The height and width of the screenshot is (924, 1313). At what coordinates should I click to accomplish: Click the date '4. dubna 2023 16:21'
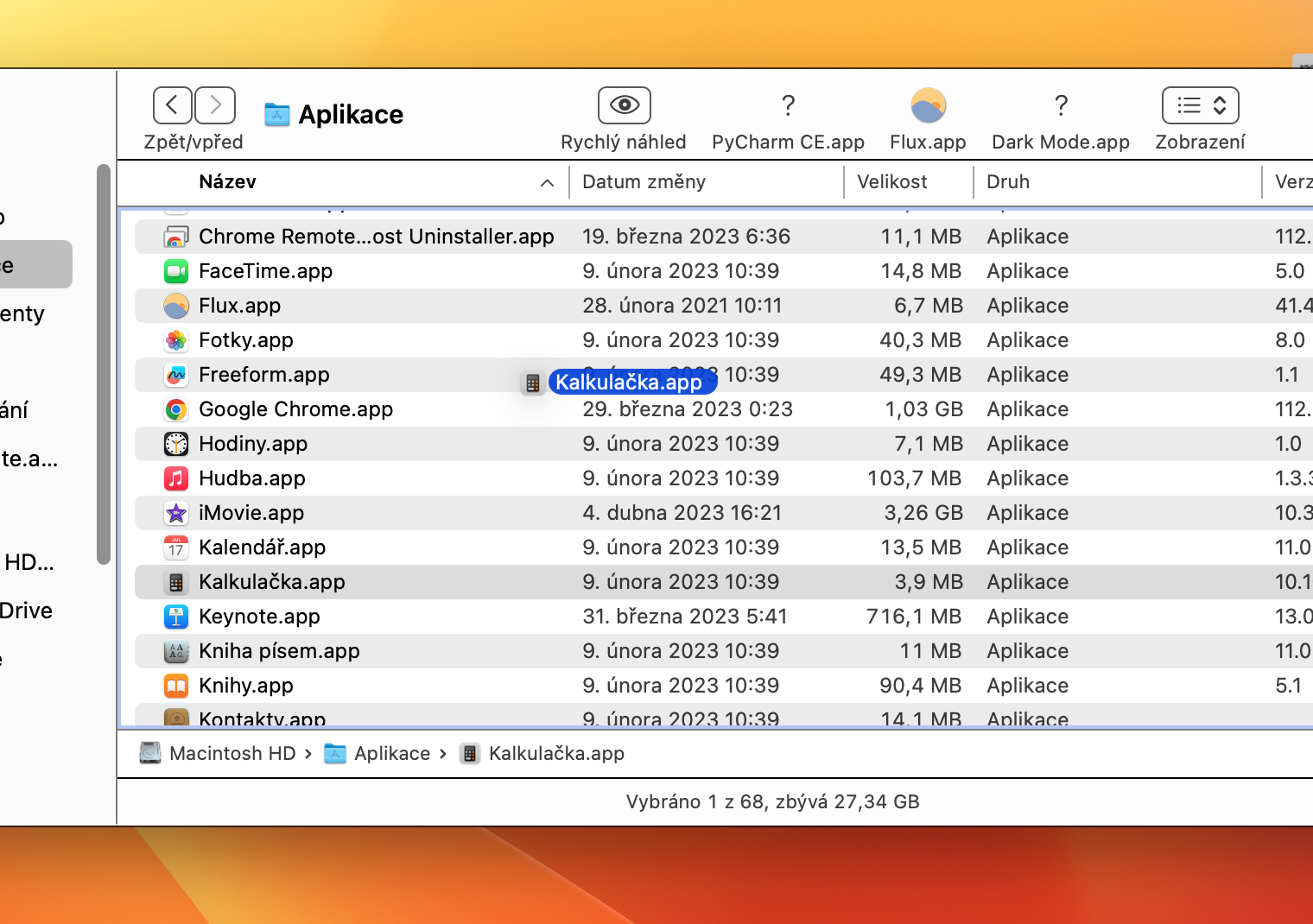[x=682, y=513]
